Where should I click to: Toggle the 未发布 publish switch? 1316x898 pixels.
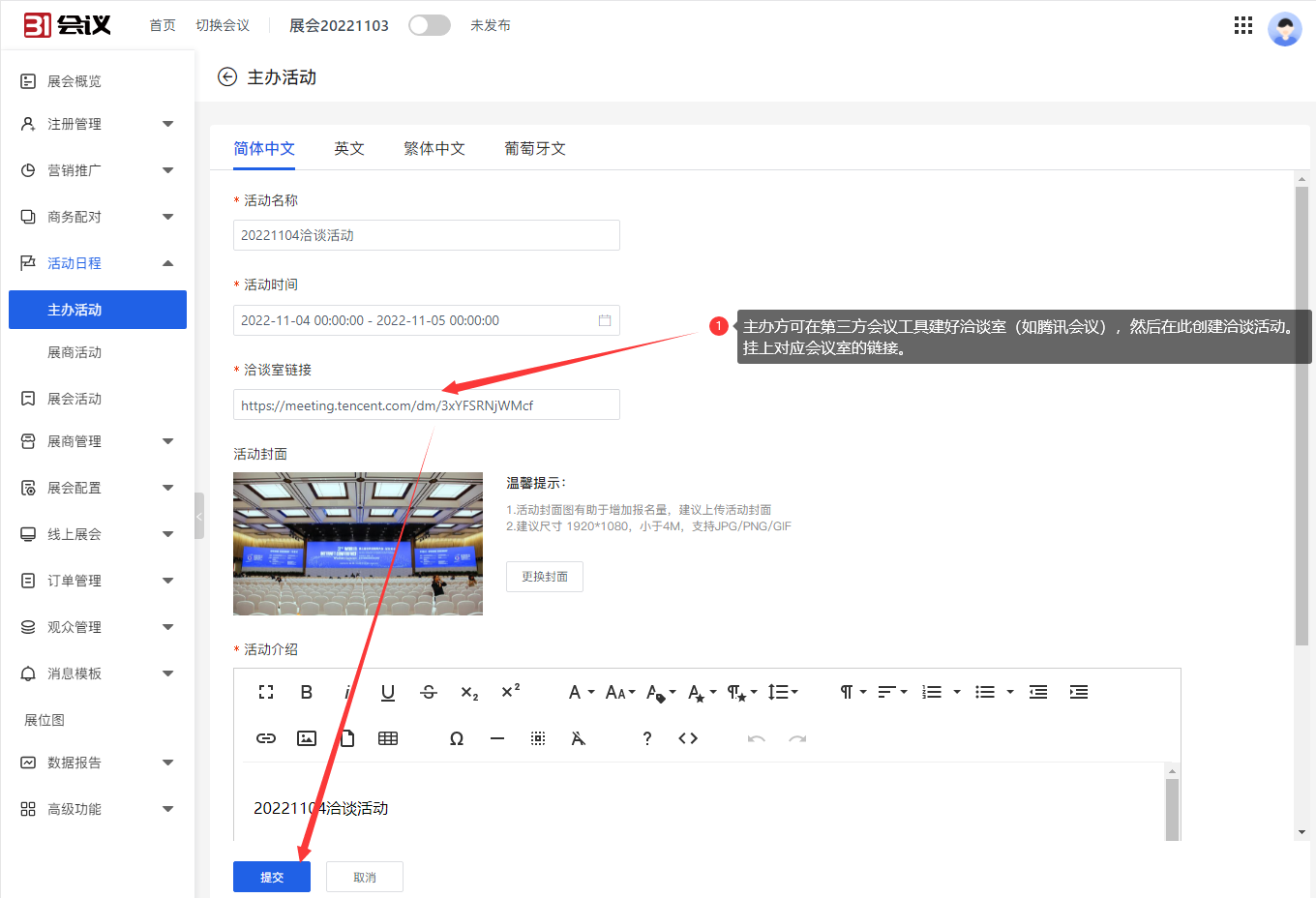(430, 25)
